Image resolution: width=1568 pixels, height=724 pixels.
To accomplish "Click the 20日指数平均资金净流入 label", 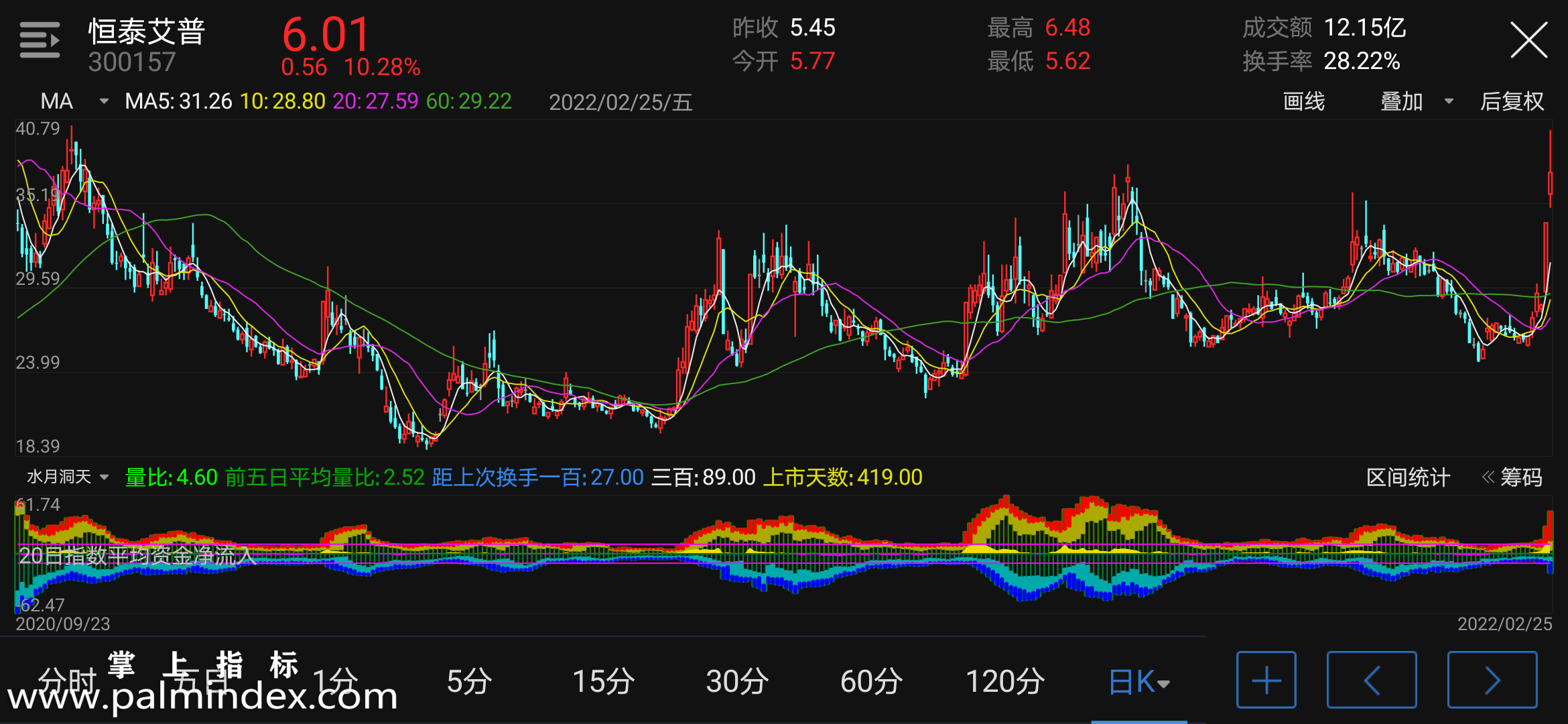I will pos(137,556).
